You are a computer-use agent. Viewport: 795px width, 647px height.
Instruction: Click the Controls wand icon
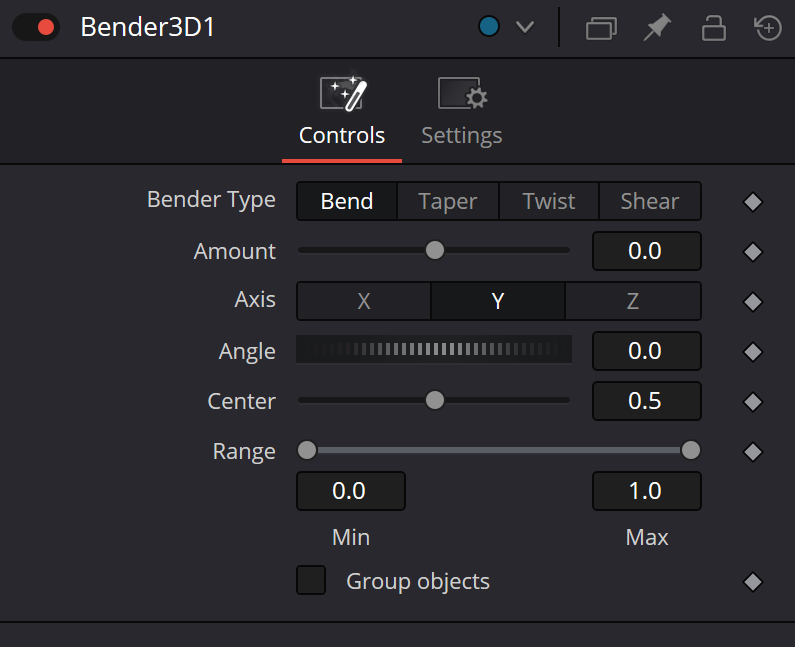pos(343,93)
